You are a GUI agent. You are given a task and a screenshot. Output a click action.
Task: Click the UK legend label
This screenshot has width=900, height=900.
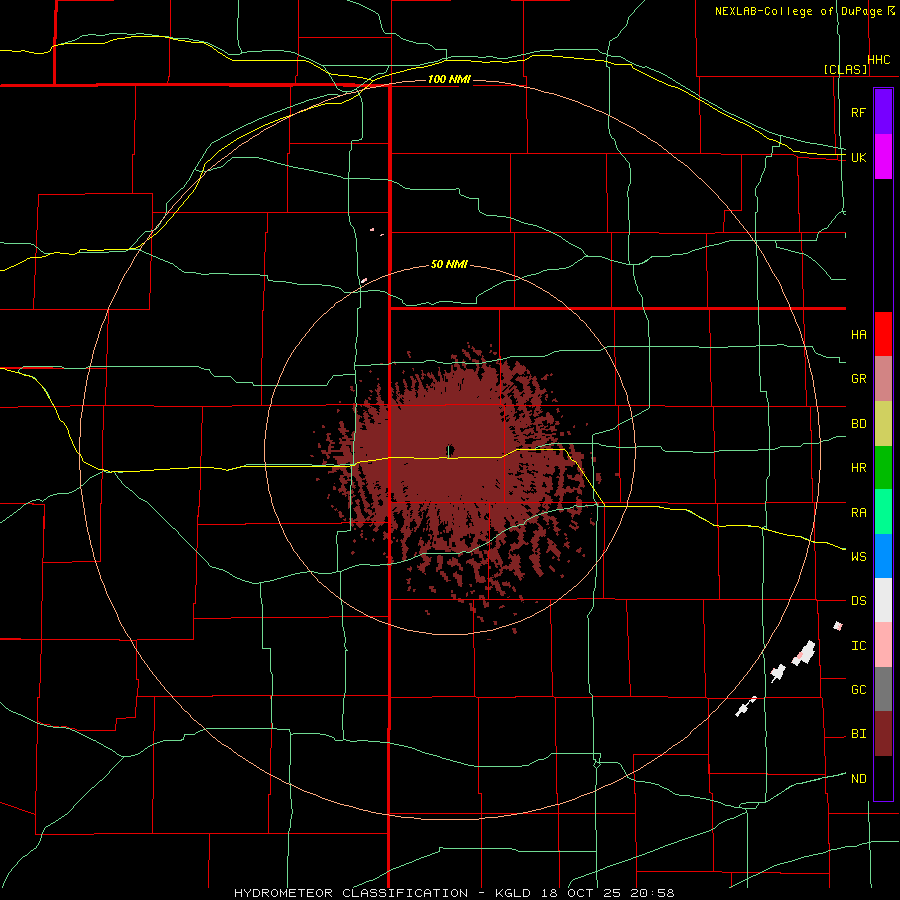point(858,157)
